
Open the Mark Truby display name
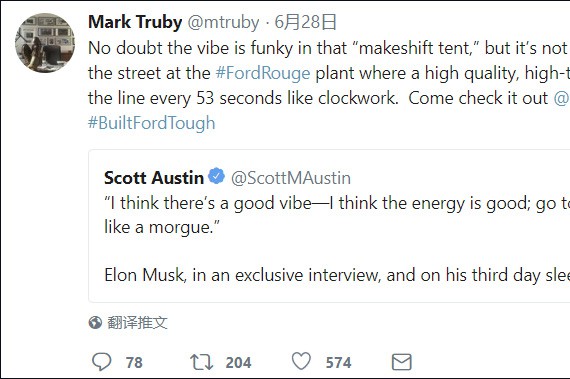[135, 22]
